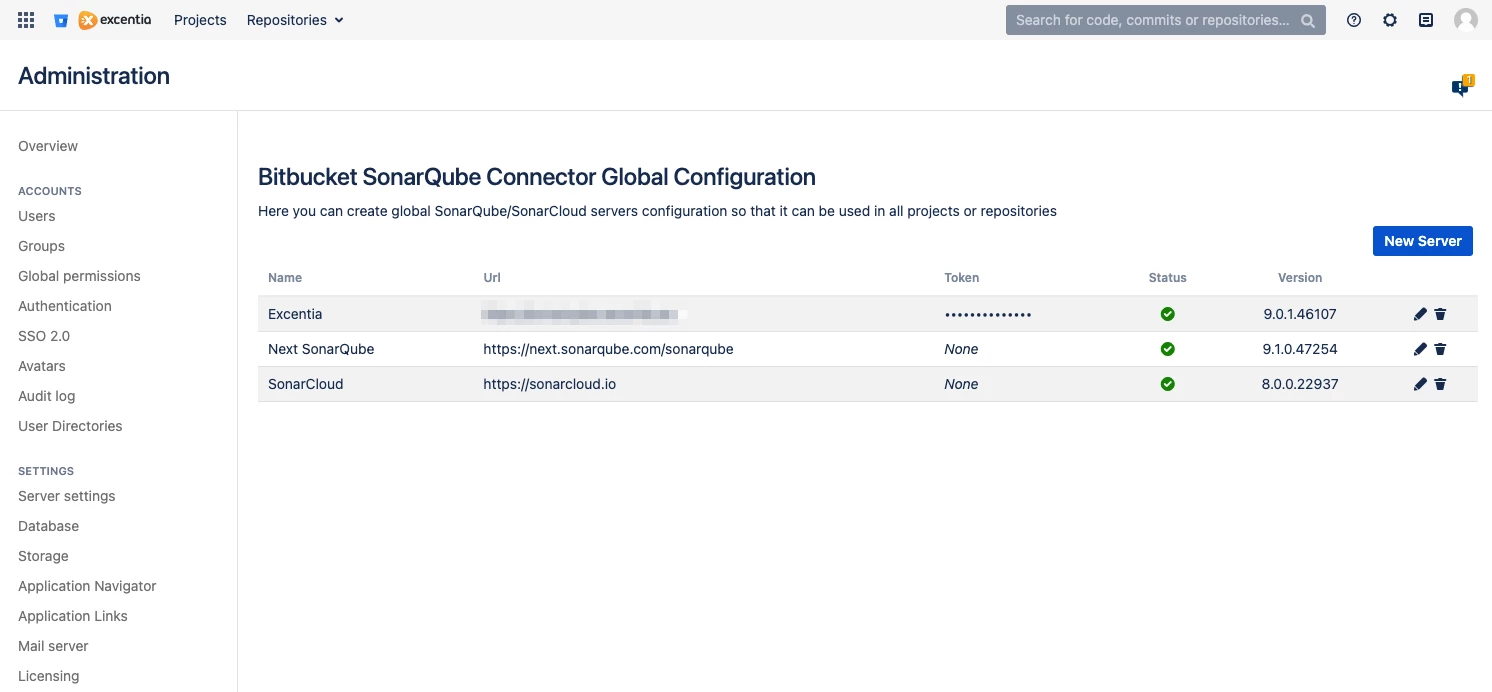Open the Licensing settings page

48,675
